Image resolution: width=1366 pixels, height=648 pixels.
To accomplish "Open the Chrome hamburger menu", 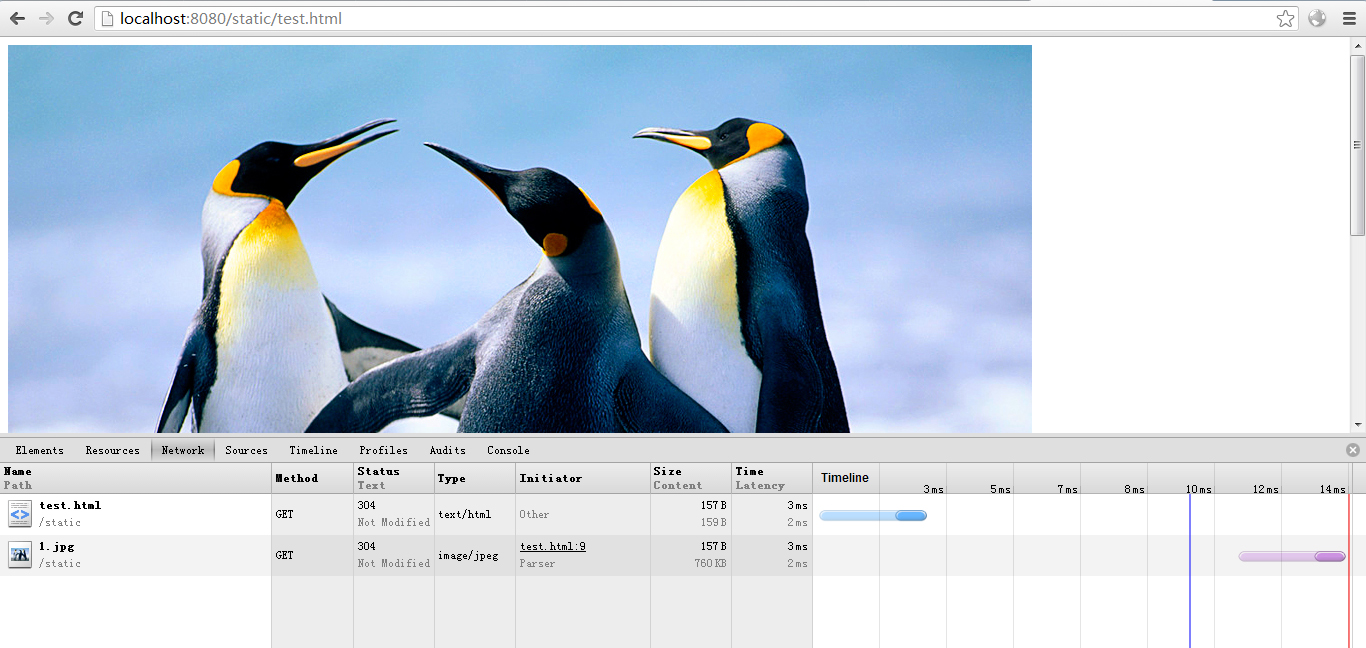I will [x=1347, y=19].
